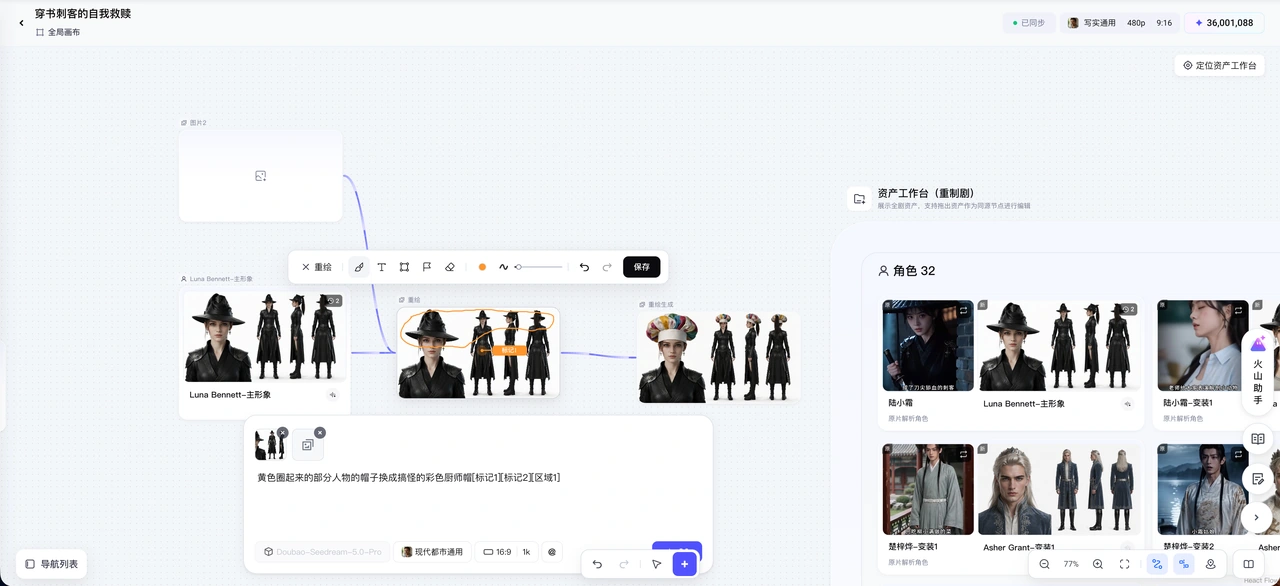Image resolution: width=1280 pixels, height=586 pixels.
Task: Open the 16:9 1k aspect ratio selector
Action: [506, 552]
